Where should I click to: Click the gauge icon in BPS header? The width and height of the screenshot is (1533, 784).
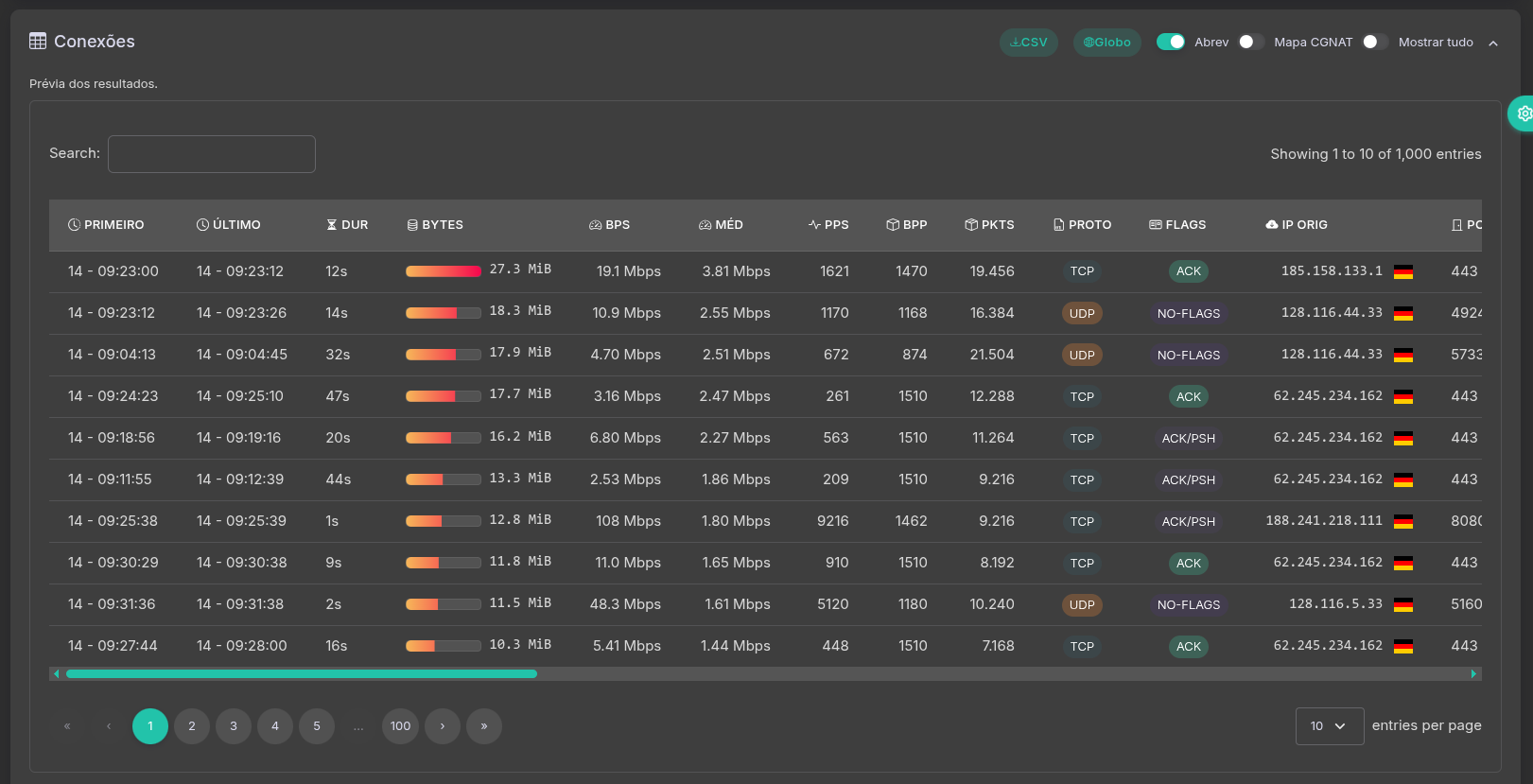pos(595,225)
